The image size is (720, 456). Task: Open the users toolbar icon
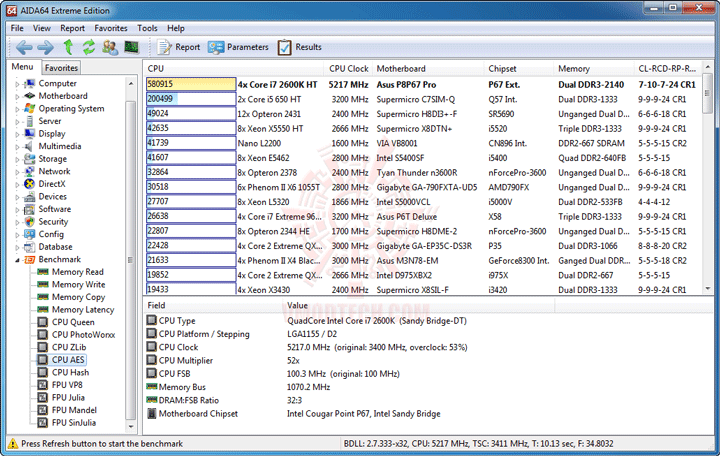(x=110, y=47)
